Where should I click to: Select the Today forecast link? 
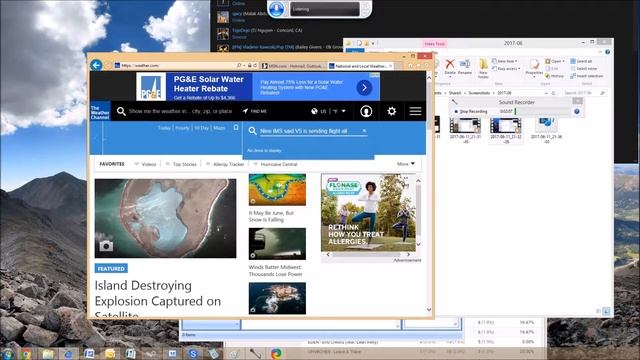tap(164, 128)
